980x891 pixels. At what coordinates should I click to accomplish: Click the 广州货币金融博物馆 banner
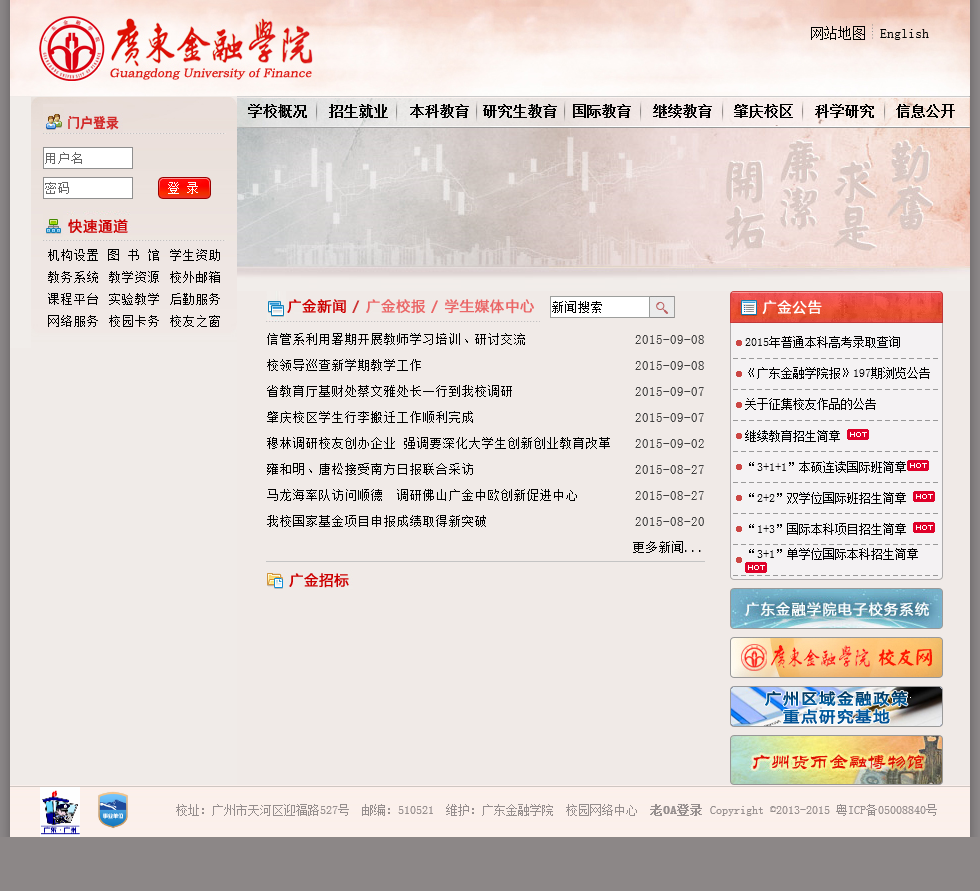point(836,760)
